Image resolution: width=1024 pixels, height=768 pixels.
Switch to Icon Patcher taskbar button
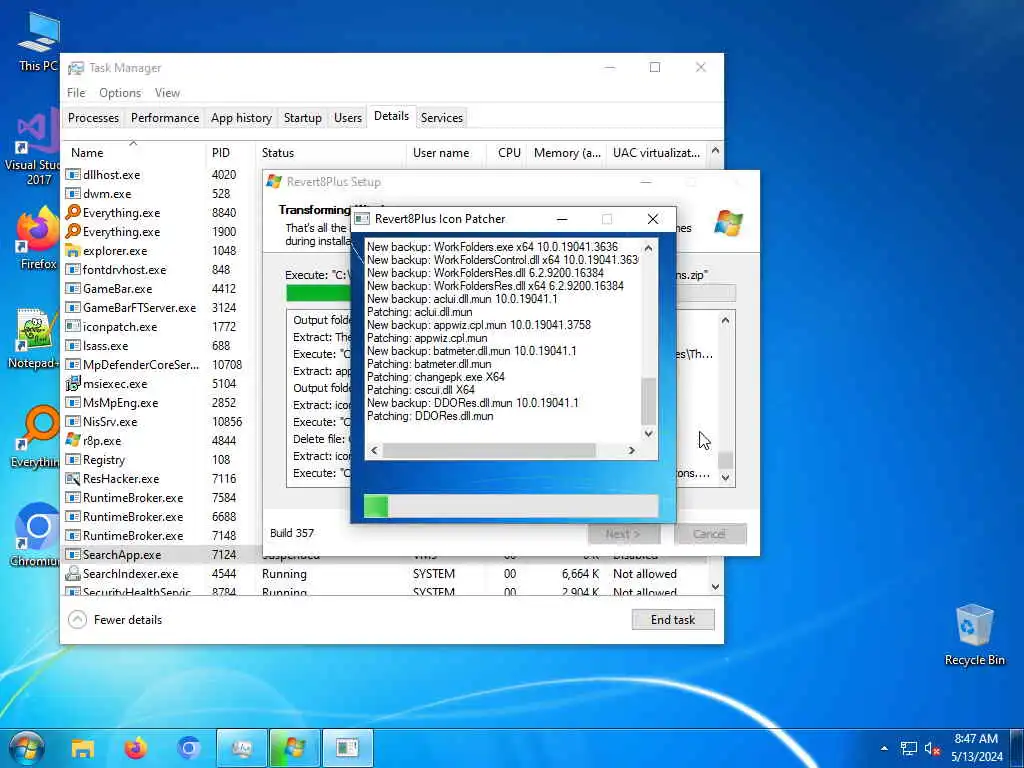point(347,748)
